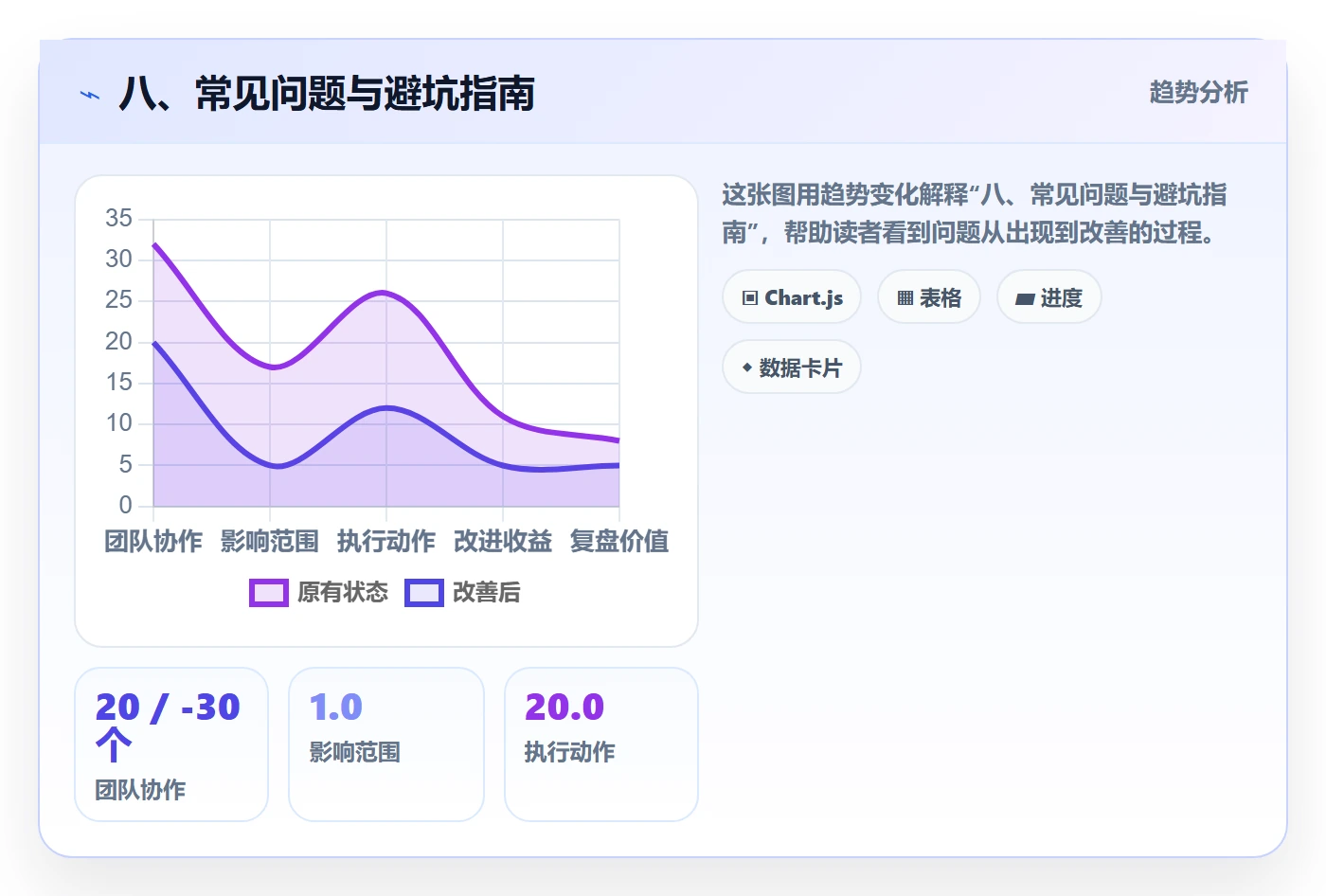The height and width of the screenshot is (896, 1326).
Task: Click the heading 八、常见问题与避坑指南
Action: 327,94
